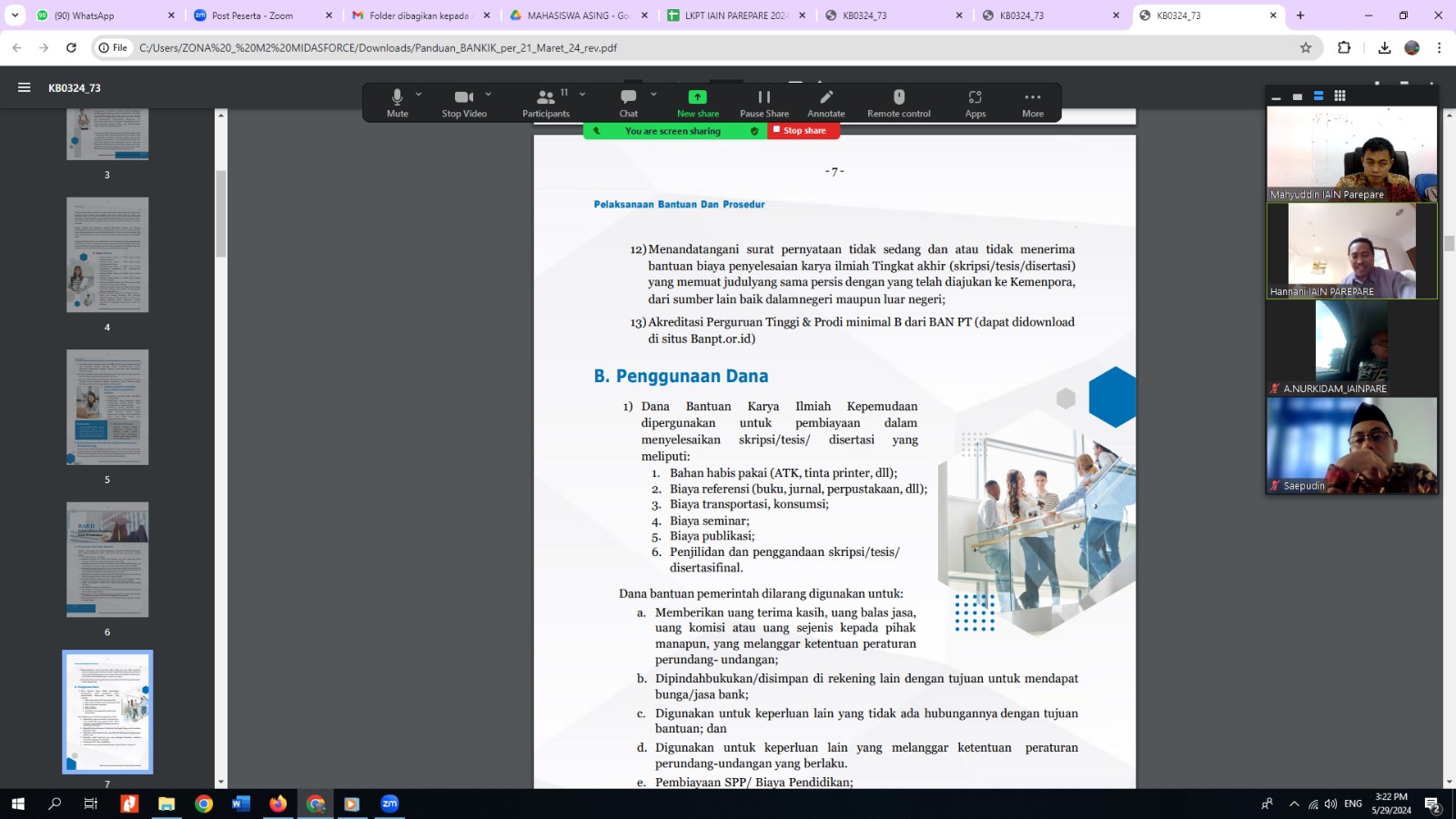This screenshot has width=1456, height=819.
Task: Open Task View on taskbar
Action: (x=91, y=804)
